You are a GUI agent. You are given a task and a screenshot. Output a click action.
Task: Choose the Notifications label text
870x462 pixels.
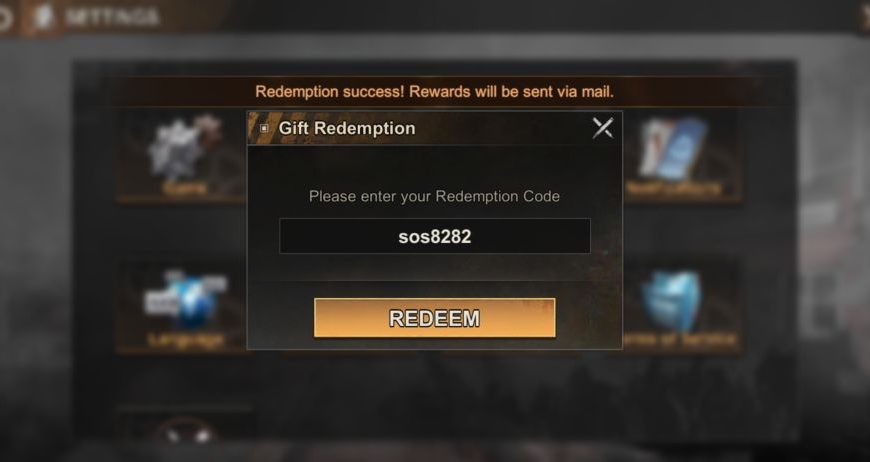(x=674, y=188)
